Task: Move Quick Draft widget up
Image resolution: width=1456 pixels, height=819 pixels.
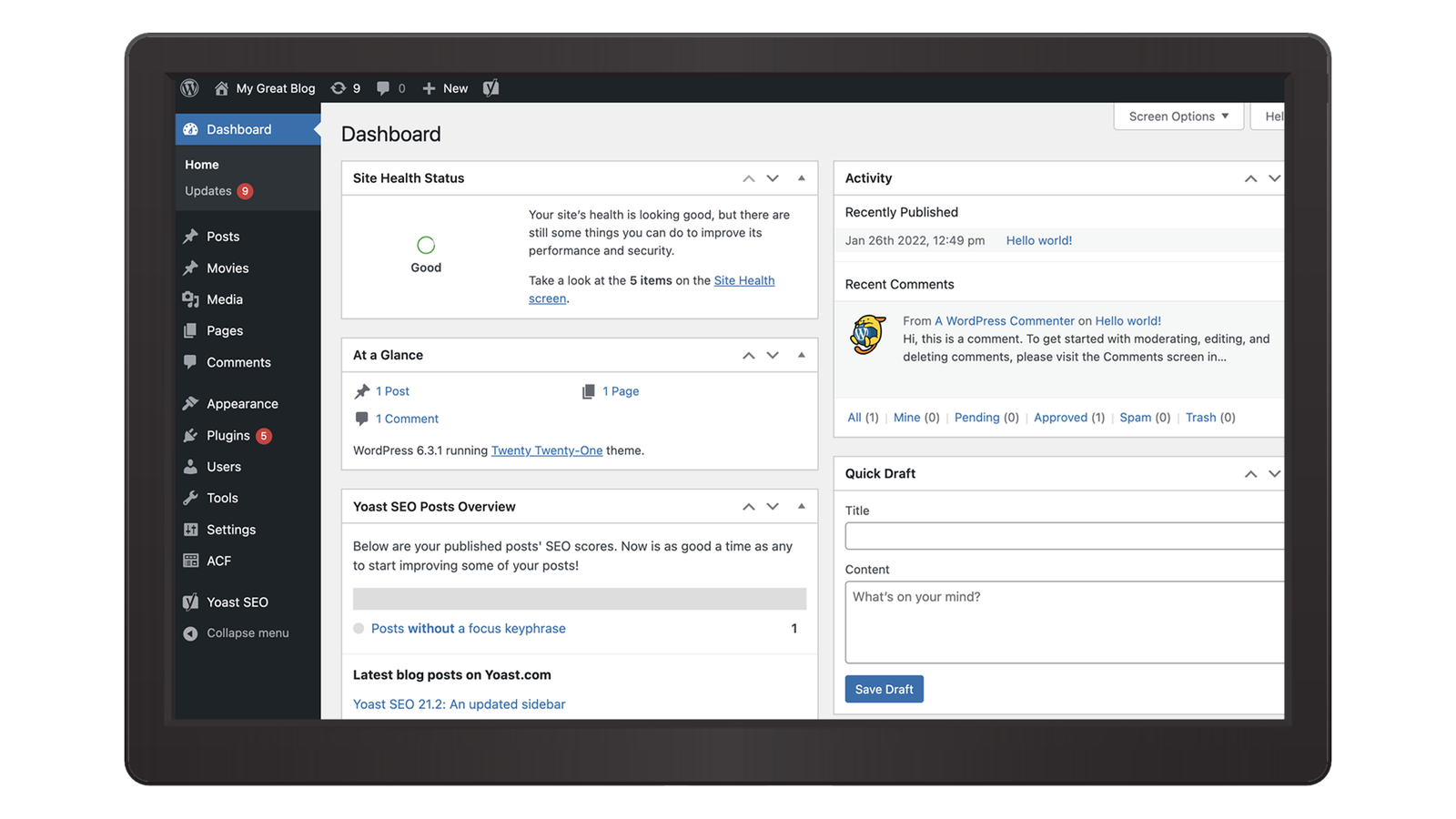Action: (x=1250, y=474)
